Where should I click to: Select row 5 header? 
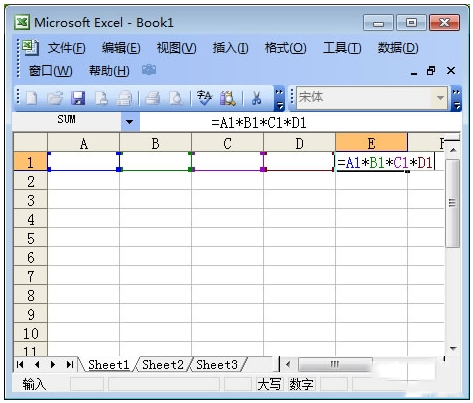coord(30,238)
